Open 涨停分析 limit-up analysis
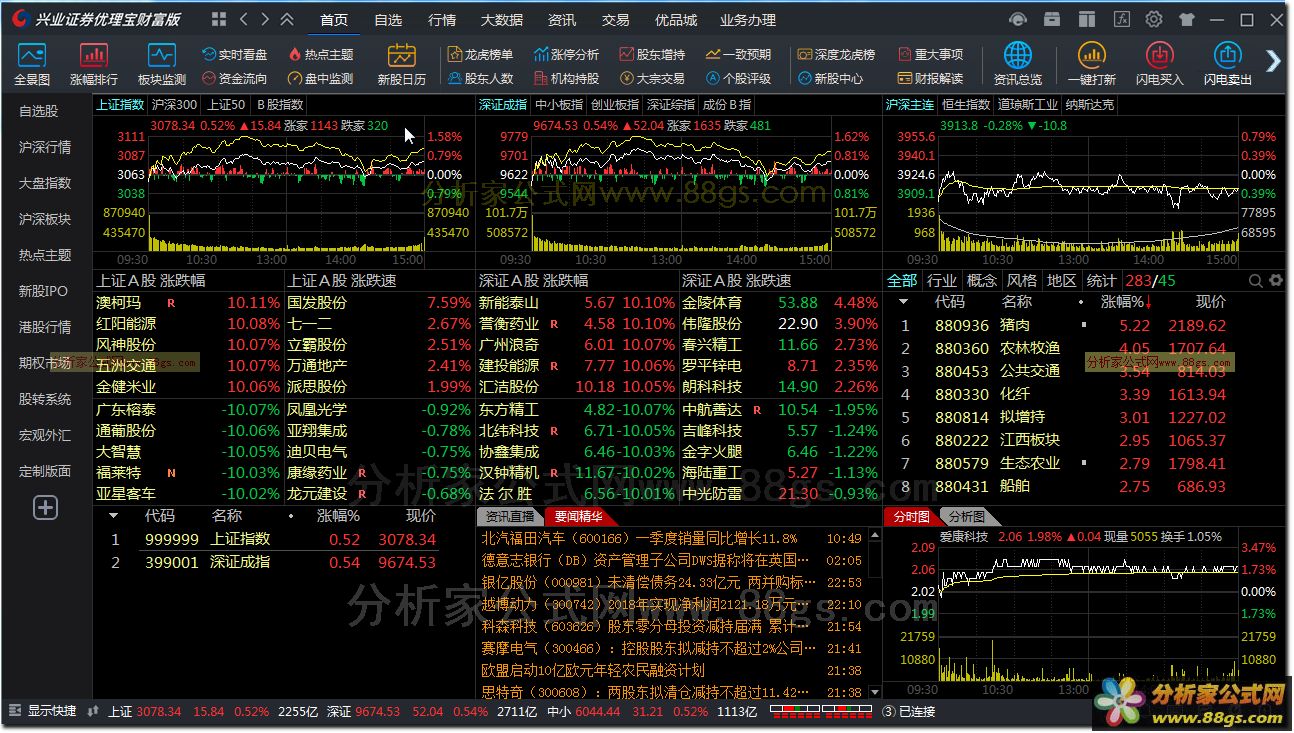Screen dimensions: 1294x733 point(567,54)
